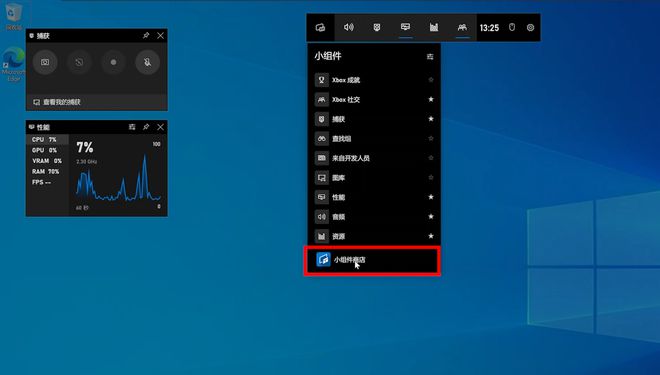The image size is (660, 375).
Task: Open Game Bar settings gear
Action: pyautogui.click(x=530, y=27)
